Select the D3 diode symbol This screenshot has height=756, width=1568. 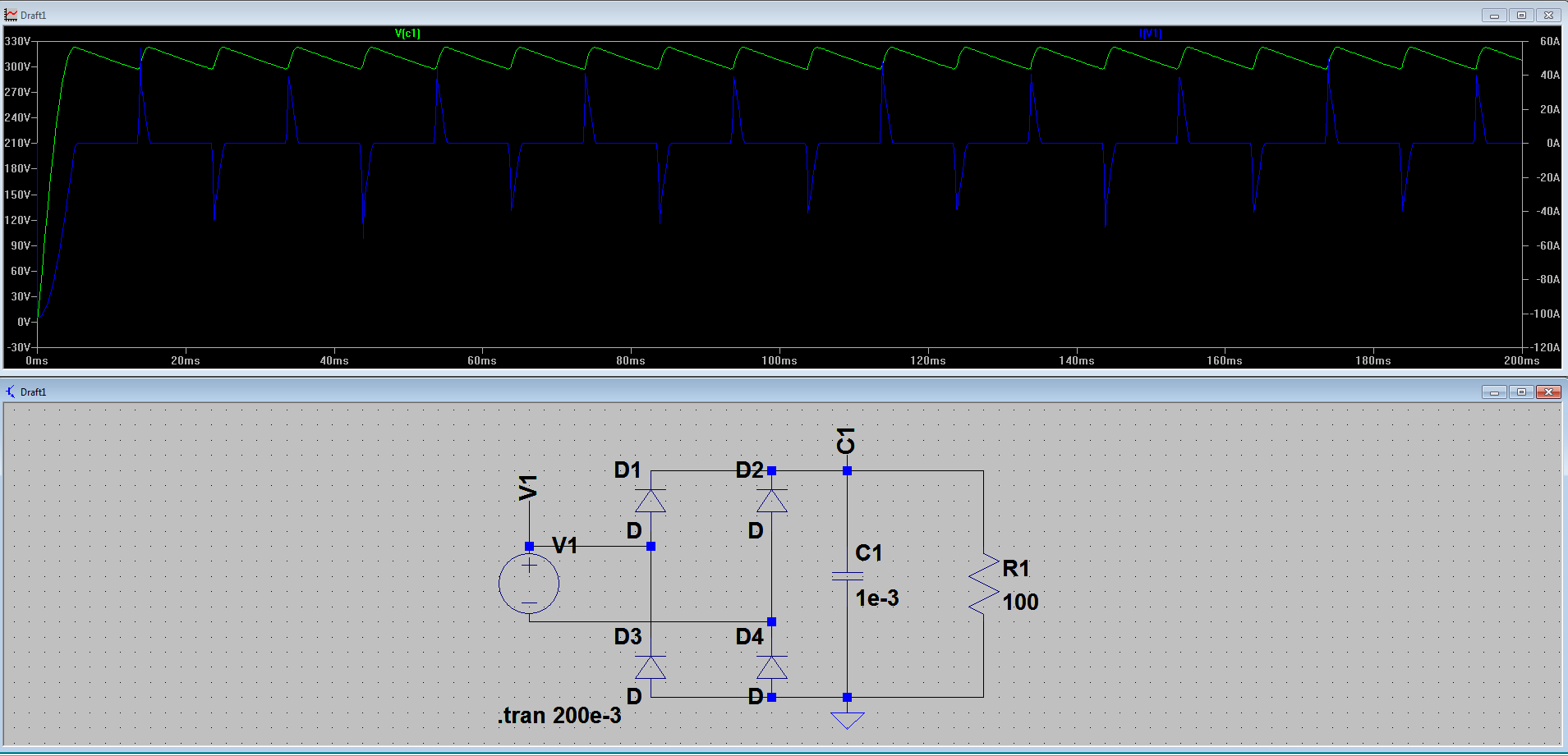click(651, 667)
